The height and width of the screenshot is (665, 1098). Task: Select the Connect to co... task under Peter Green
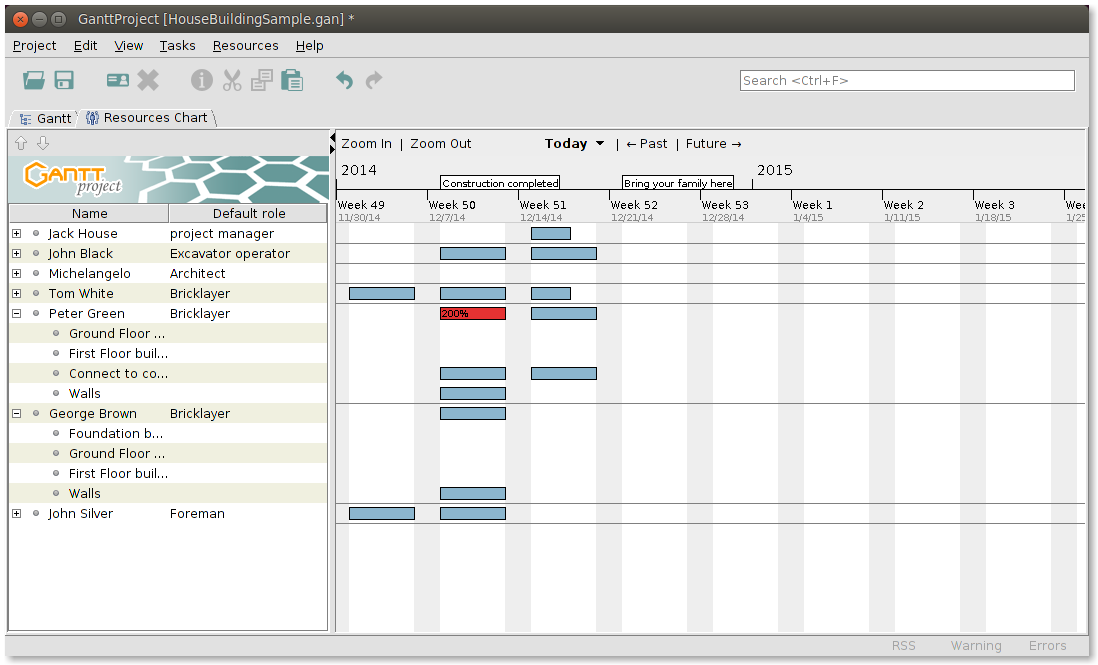[x=118, y=374]
